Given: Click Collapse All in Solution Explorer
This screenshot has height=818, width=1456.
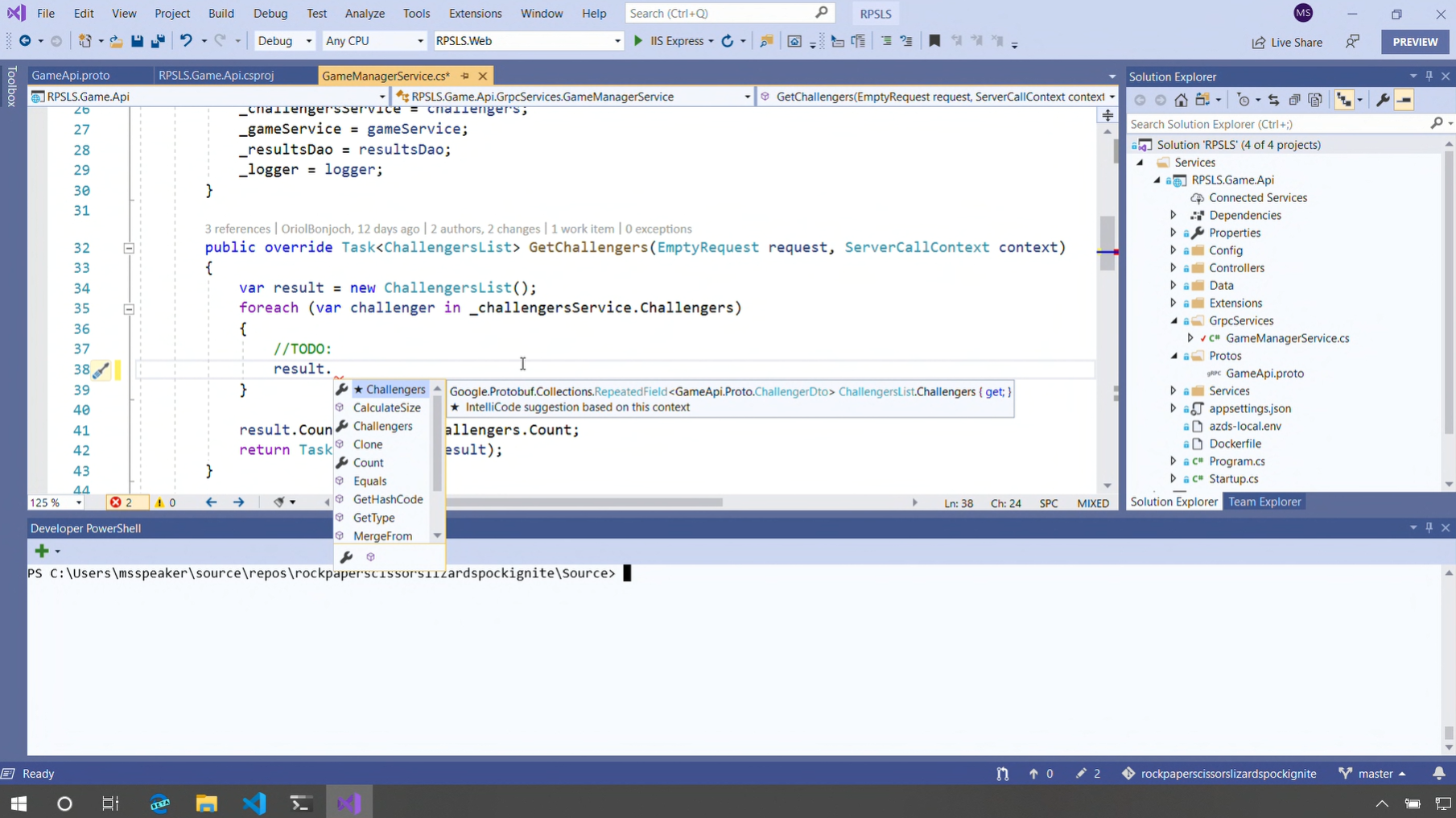Looking at the screenshot, I should 1294,100.
